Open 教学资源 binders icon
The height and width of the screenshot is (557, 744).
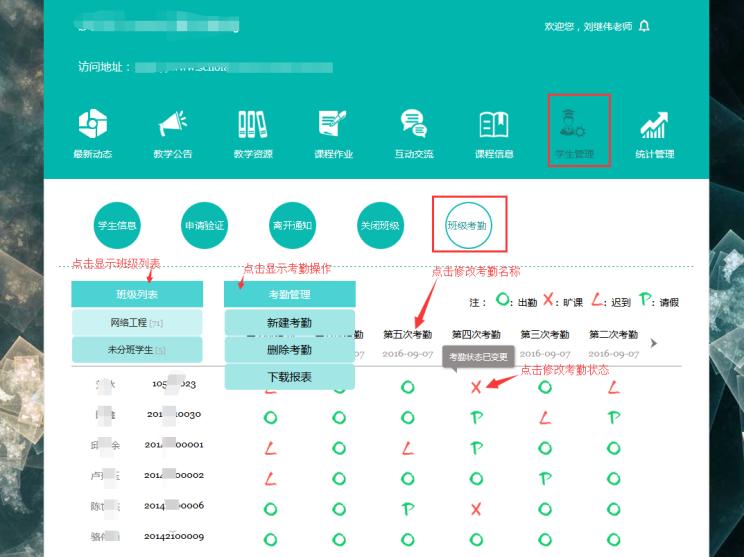click(253, 125)
